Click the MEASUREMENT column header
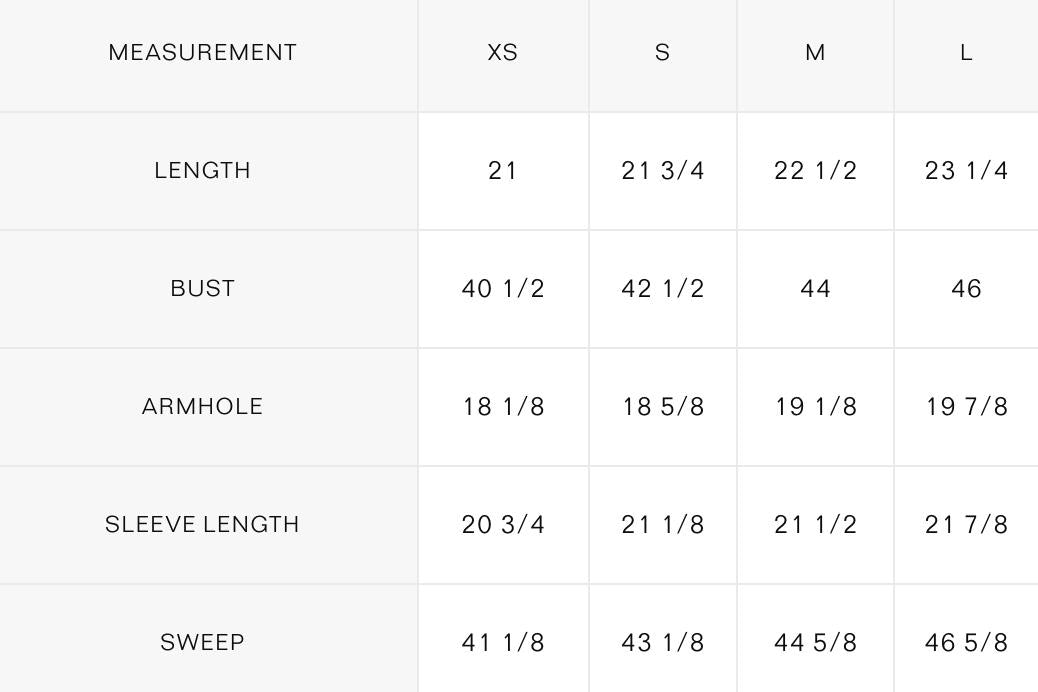The height and width of the screenshot is (692, 1038). pyautogui.click(x=202, y=52)
